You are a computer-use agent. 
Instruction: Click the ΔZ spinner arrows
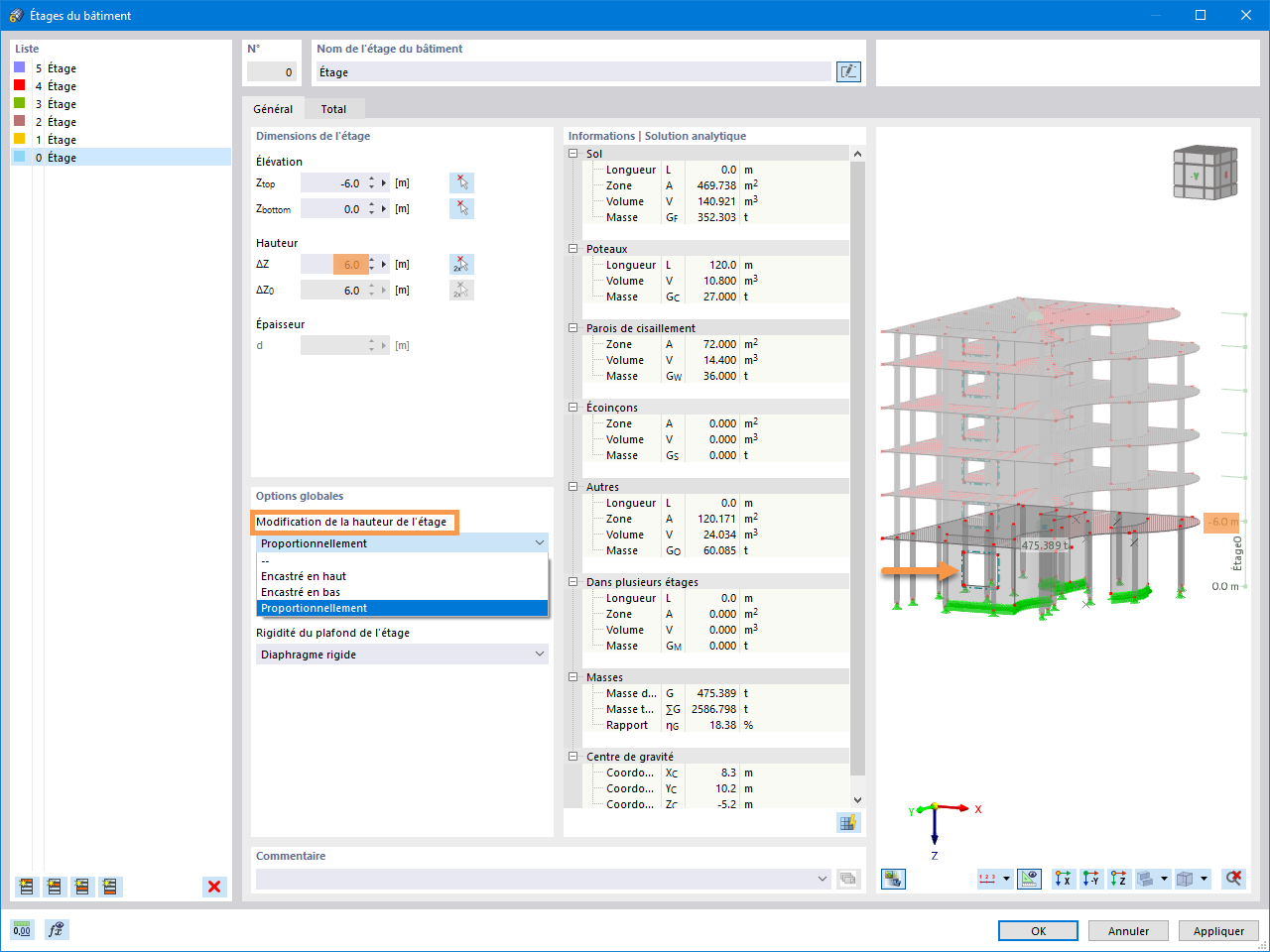(x=372, y=264)
